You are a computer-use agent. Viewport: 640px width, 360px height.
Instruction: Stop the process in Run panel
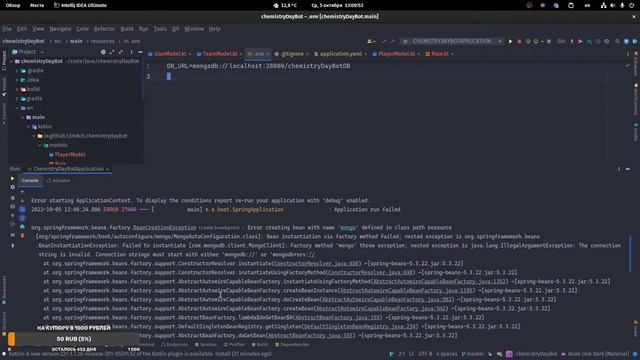click(12, 198)
